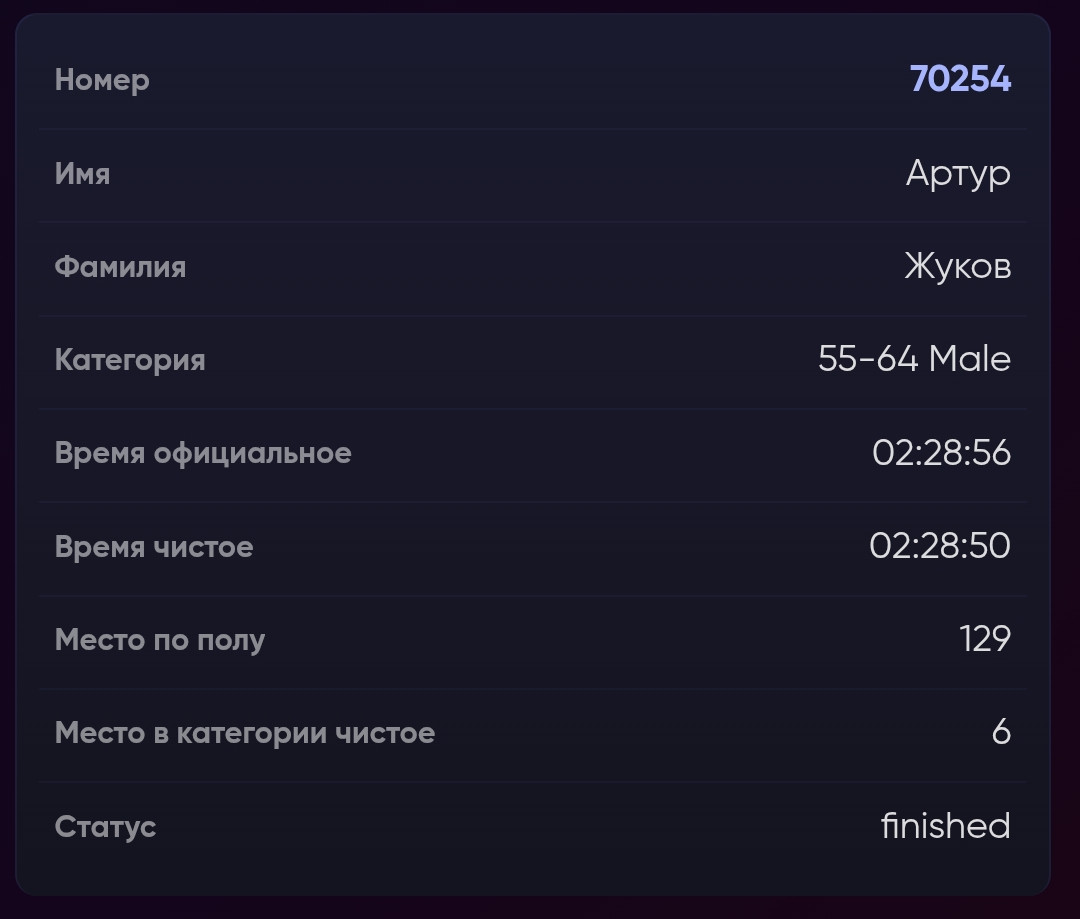The height and width of the screenshot is (919, 1080).
Task: Select the Категория label
Action: click(x=130, y=360)
